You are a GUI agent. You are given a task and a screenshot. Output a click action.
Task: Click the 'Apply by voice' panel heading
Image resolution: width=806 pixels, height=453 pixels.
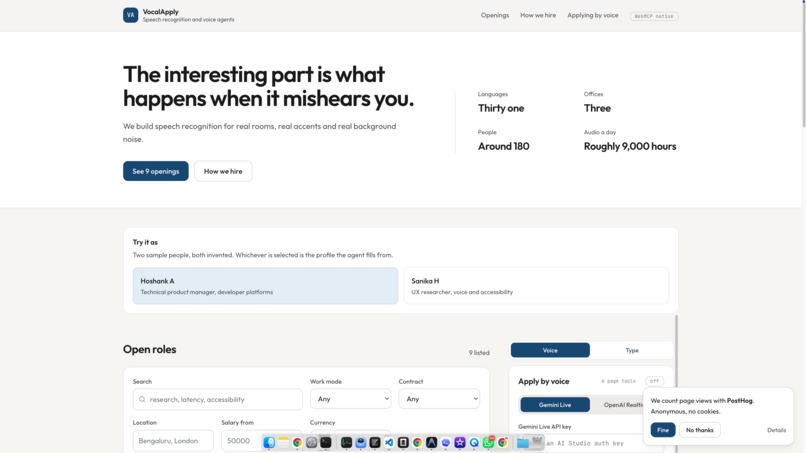pyautogui.click(x=543, y=381)
